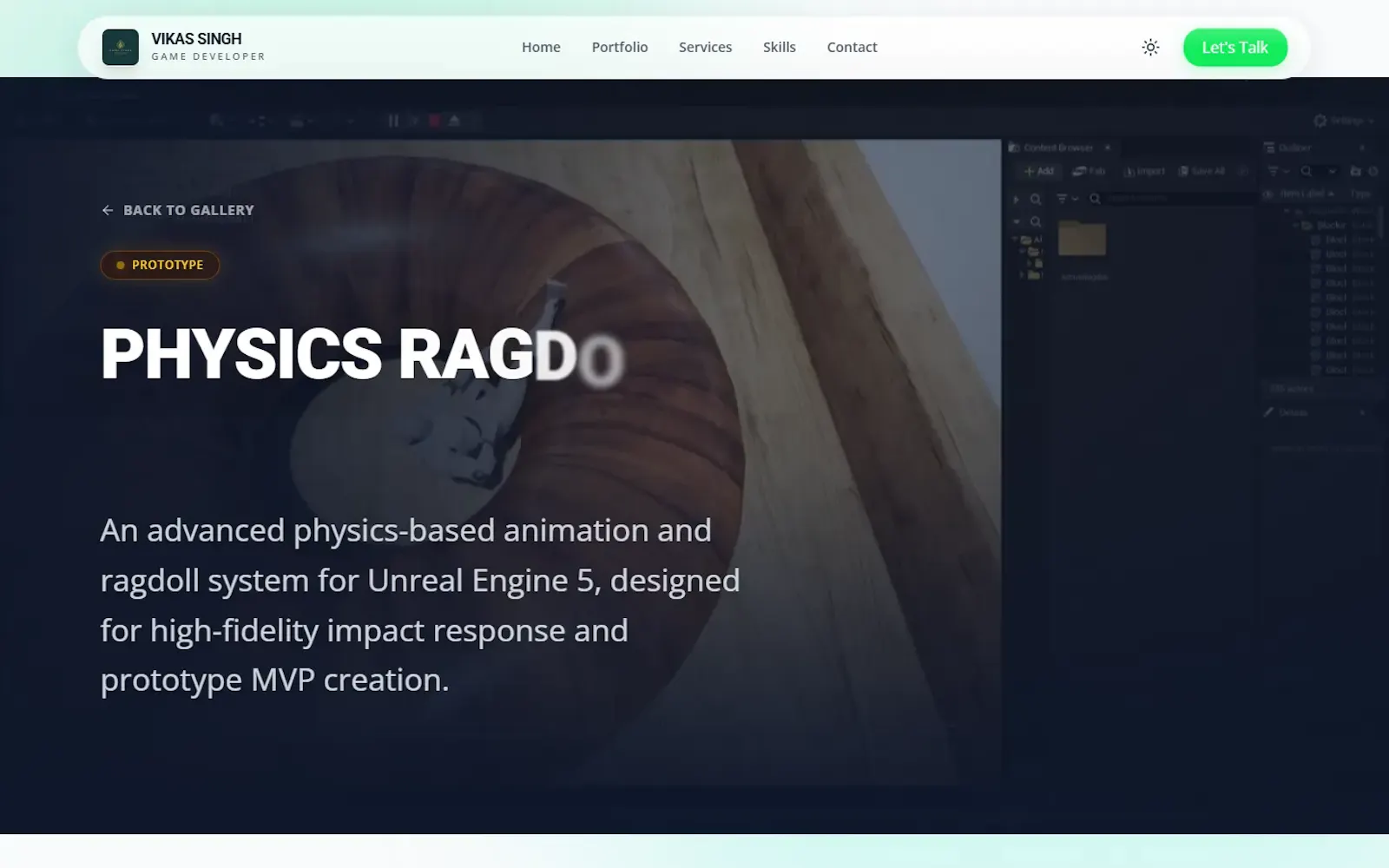The image size is (1389, 868).
Task: Click the project description paragraph
Action: [420, 605]
